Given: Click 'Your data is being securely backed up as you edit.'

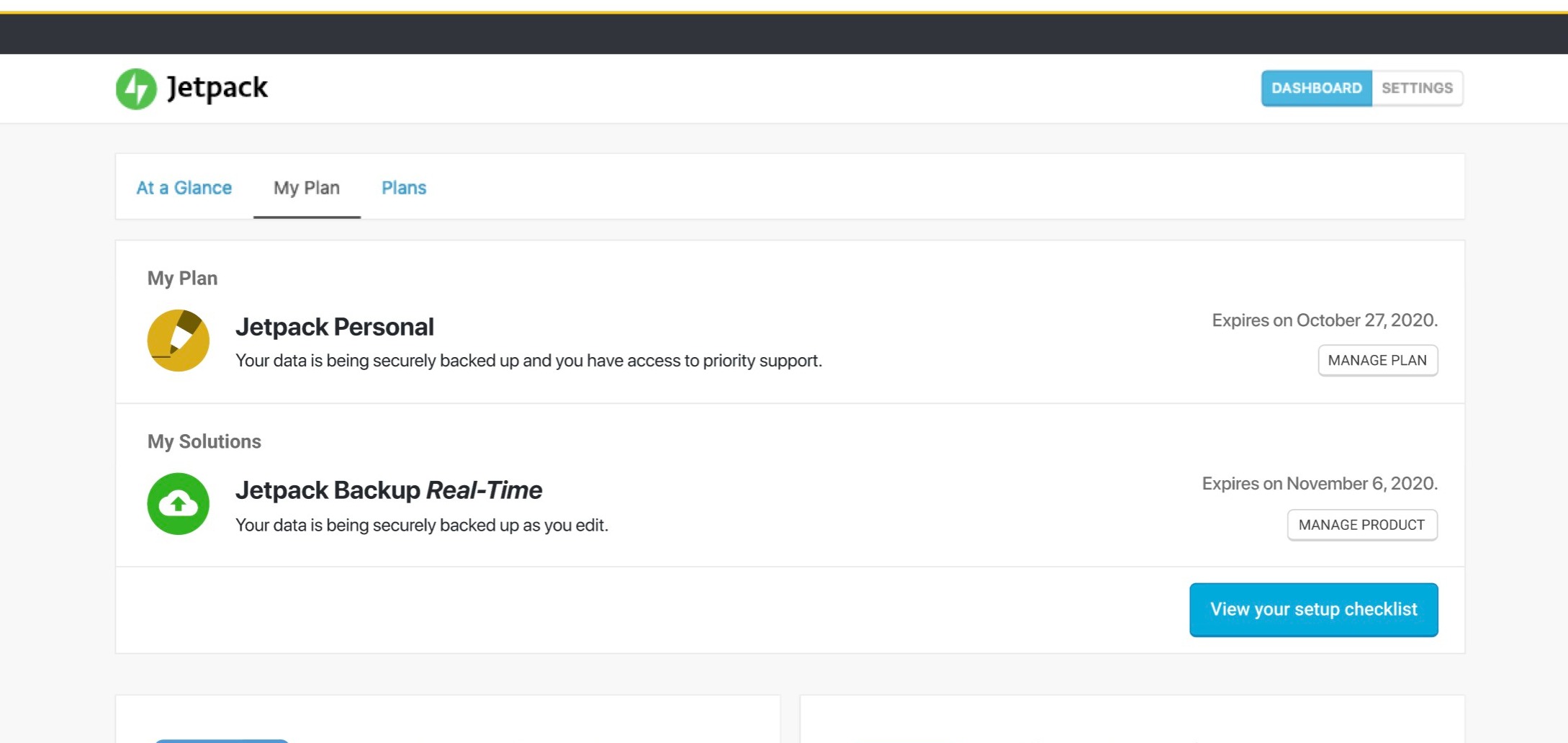Looking at the screenshot, I should pyautogui.click(x=422, y=526).
